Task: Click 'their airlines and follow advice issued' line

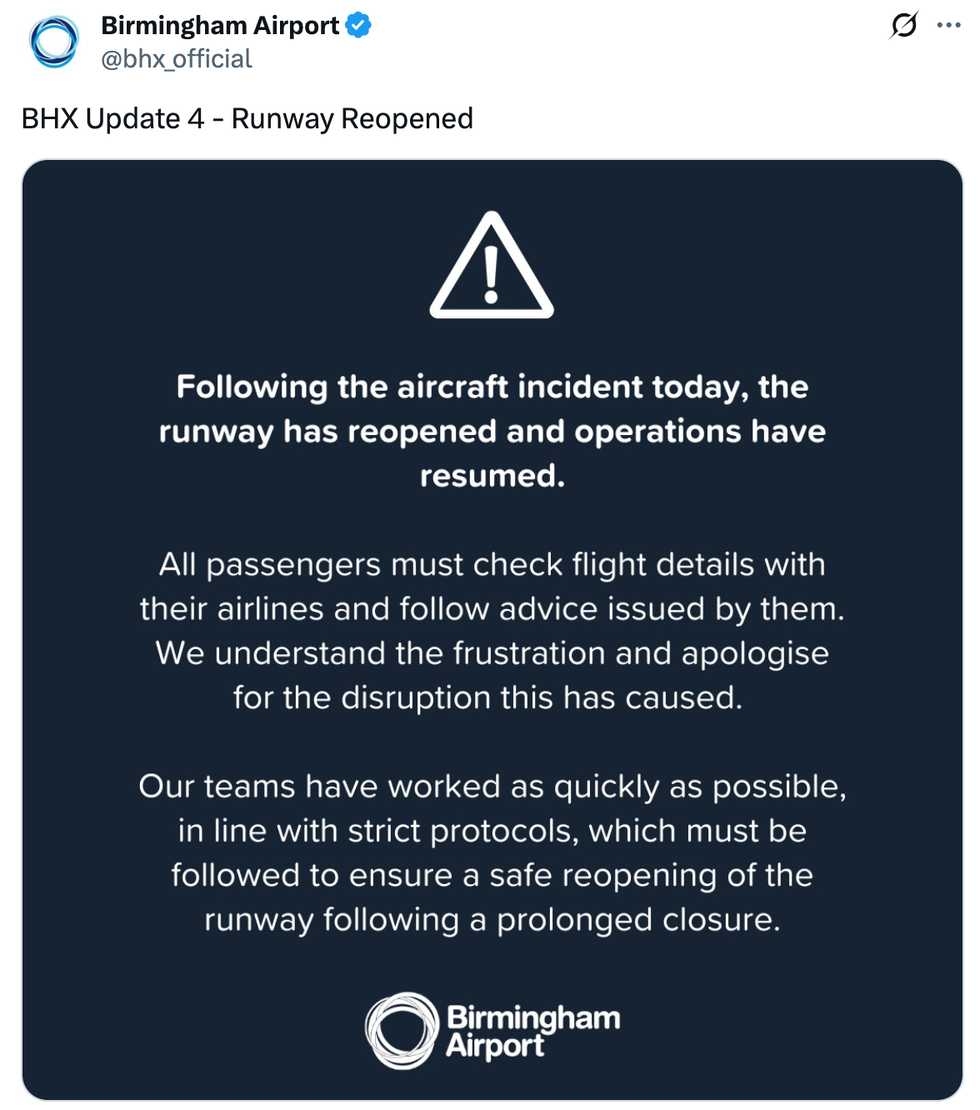Action: pyautogui.click(x=492, y=609)
